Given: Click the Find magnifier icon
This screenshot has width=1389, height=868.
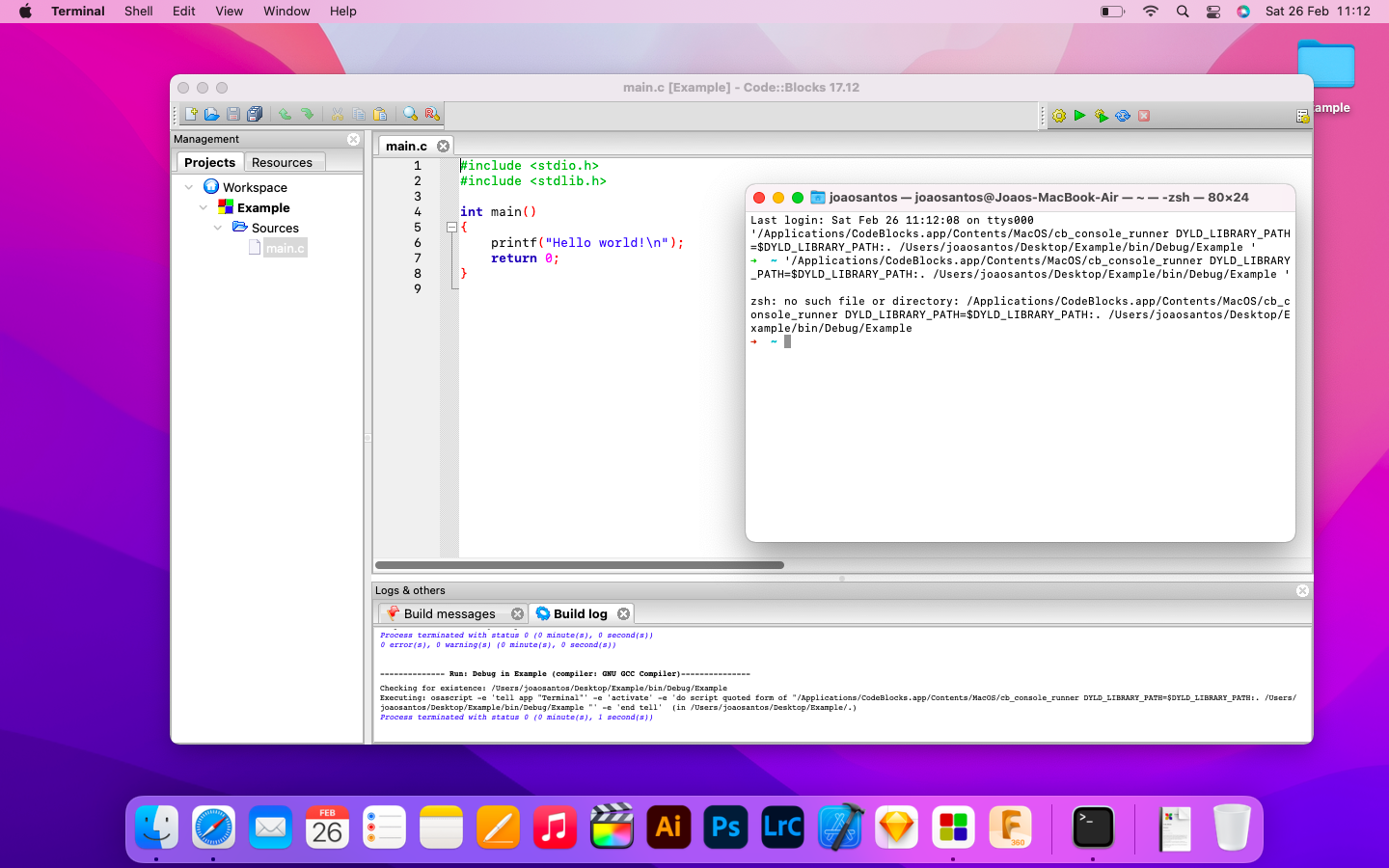Looking at the screenshot, I should click(410, 114).
